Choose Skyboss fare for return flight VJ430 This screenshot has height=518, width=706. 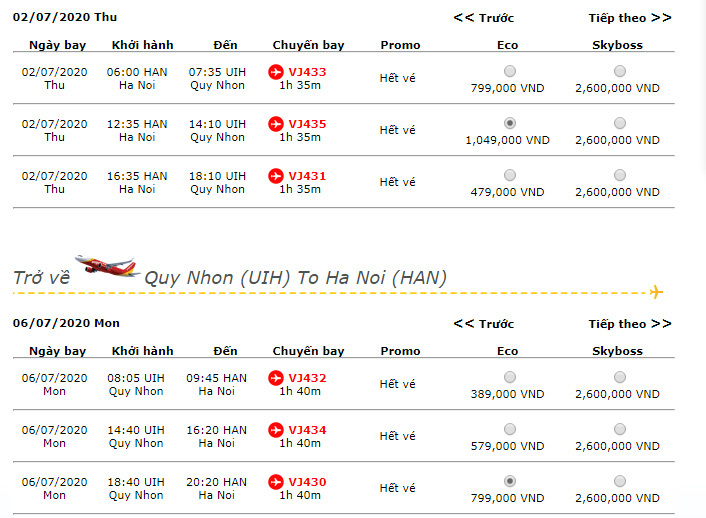(x=620, y=481)
